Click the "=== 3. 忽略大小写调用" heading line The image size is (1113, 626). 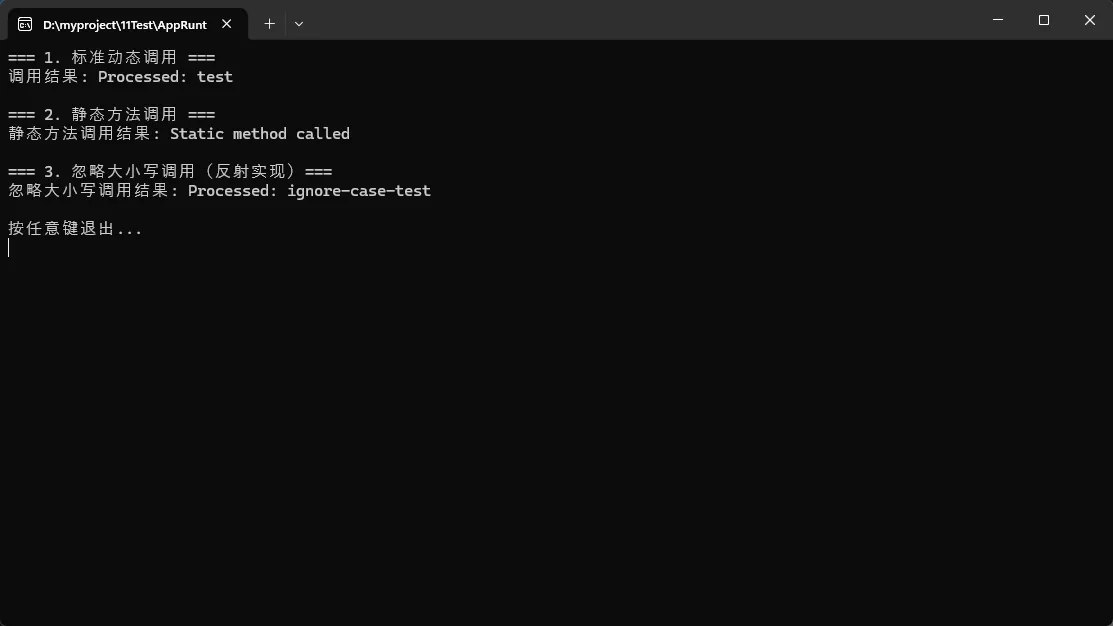170,172
